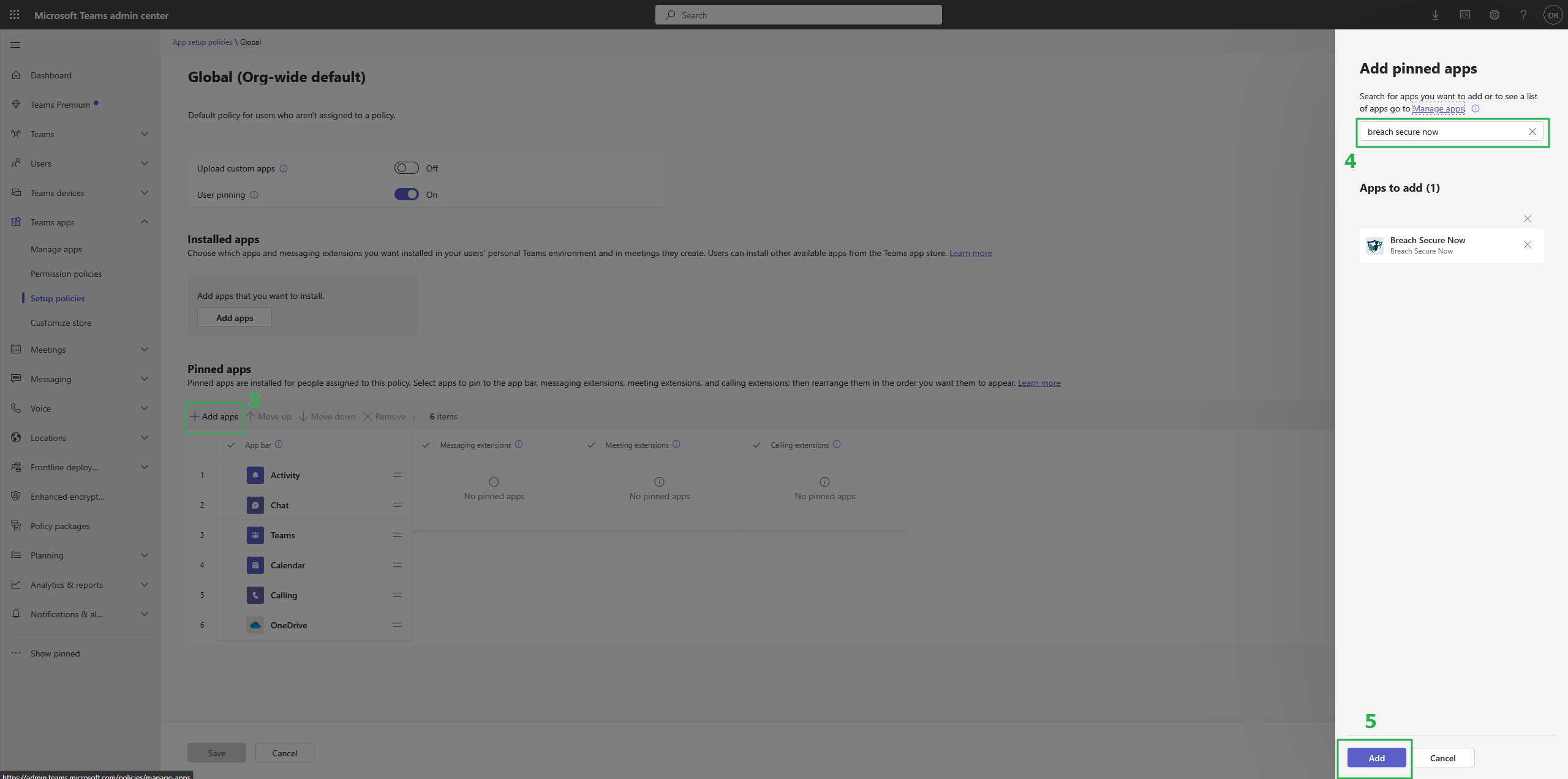Collapse navigation with the hamburger menu icon

[16, 45]
